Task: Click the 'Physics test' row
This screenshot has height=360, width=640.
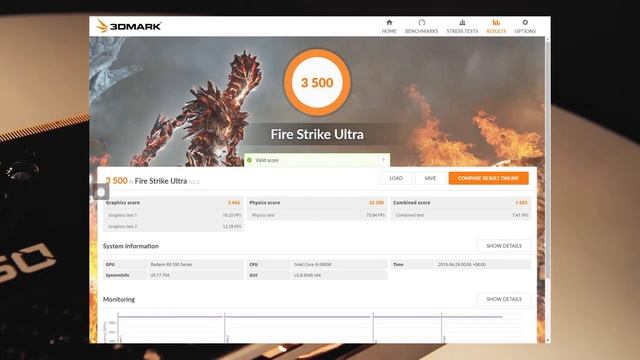Action: coord(317,215)
